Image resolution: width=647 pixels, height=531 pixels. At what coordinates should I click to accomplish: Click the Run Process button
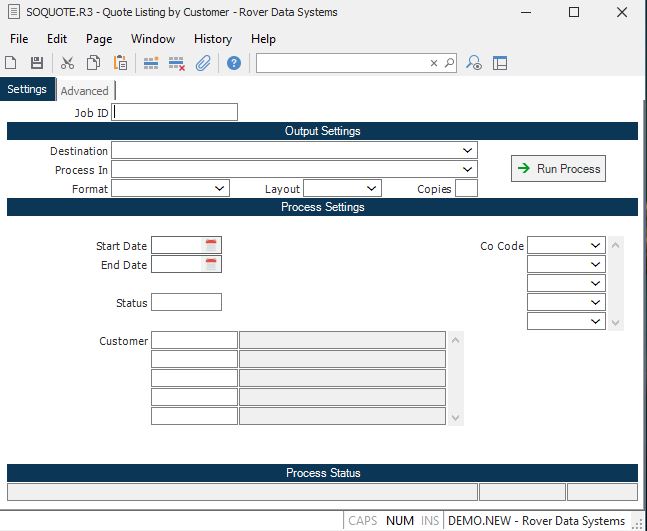click(x=558, y=169)
